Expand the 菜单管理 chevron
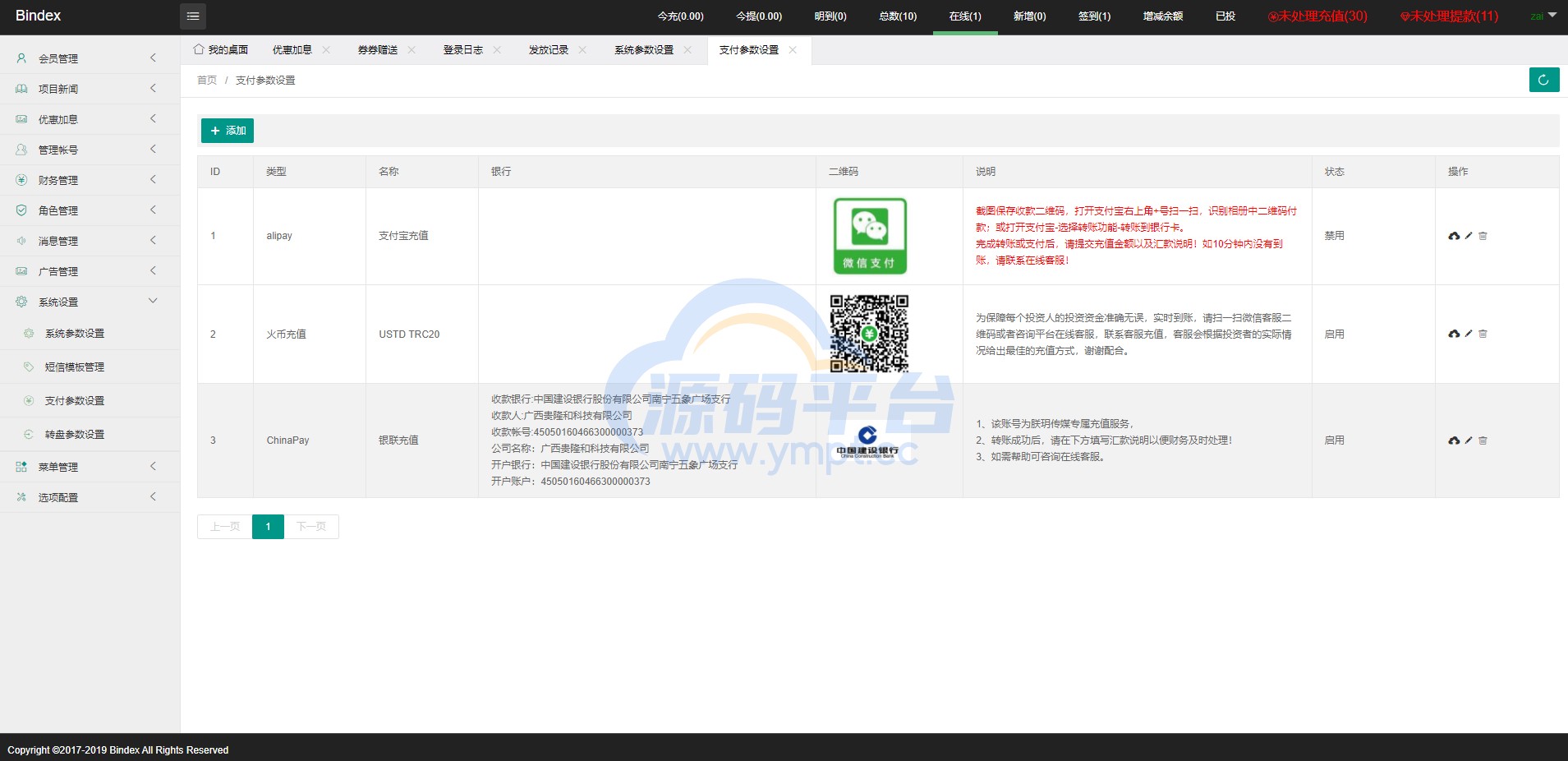1568x761 pixels. [x=153, y=466]
